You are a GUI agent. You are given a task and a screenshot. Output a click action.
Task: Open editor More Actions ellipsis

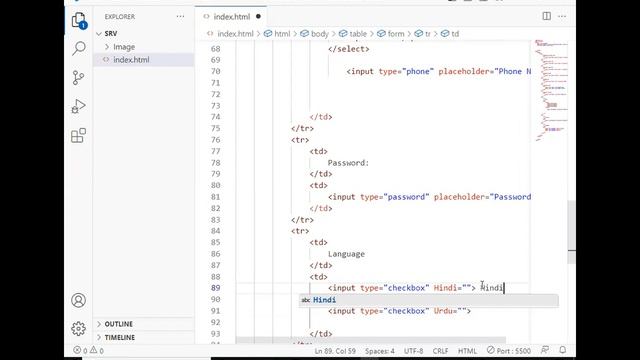tap(562, 16)
